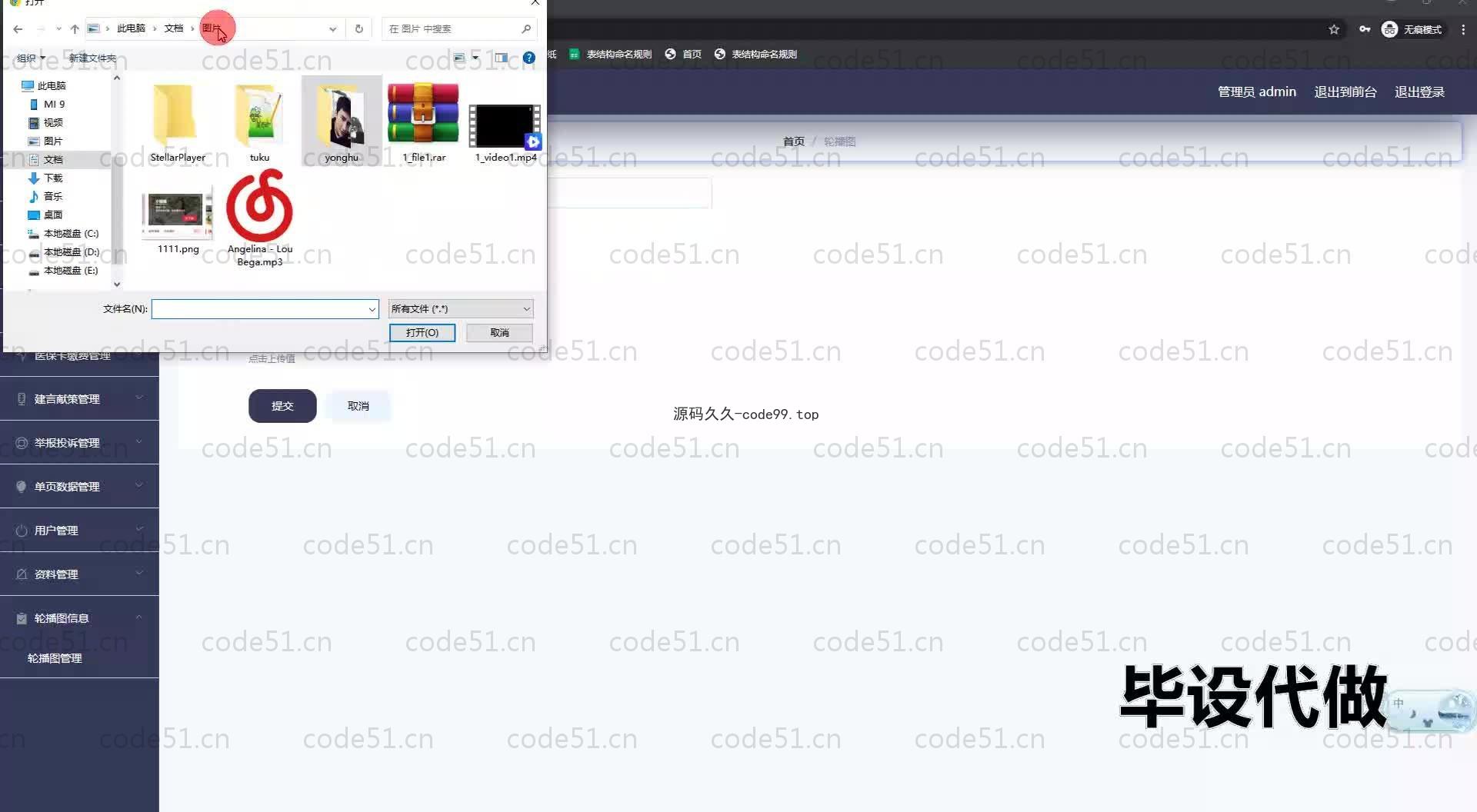Expand 单页数据管理 sidebar menu

[79, 486]
